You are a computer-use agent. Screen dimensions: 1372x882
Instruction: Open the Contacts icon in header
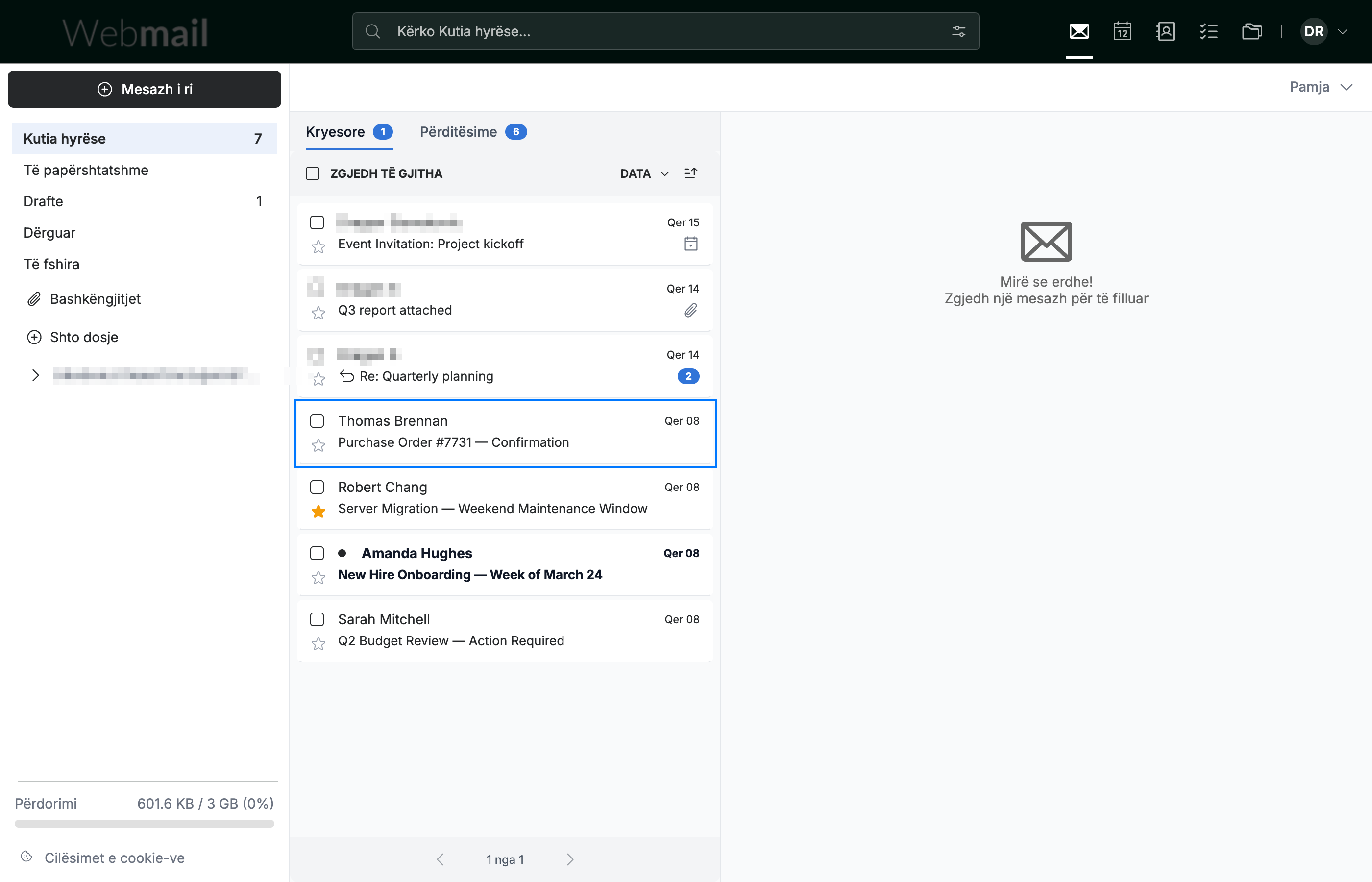point(1165,31)
